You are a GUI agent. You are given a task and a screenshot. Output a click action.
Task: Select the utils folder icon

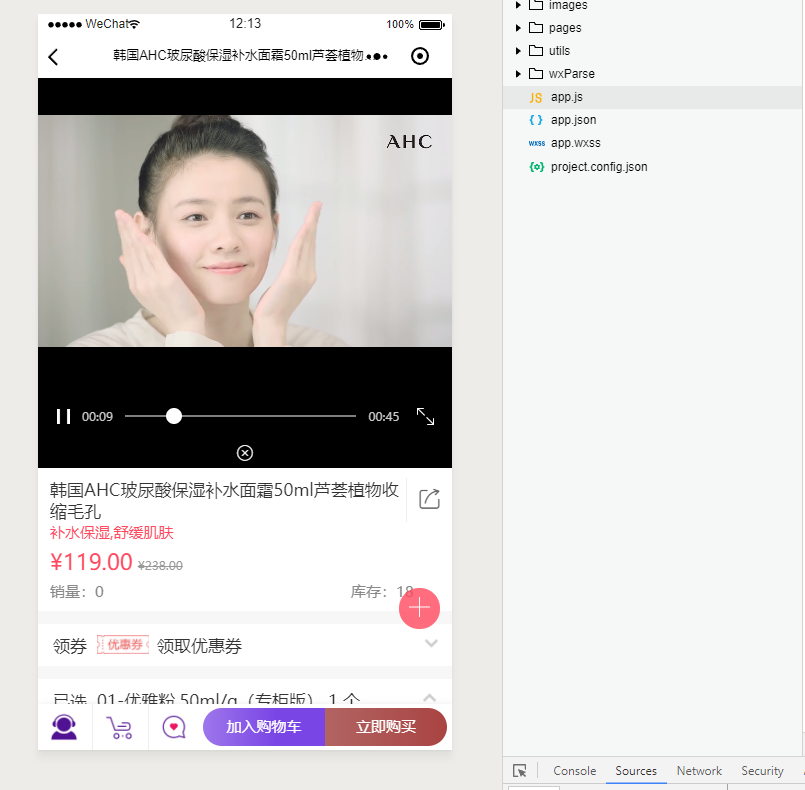pyautogui.click(x=536, y=51)
